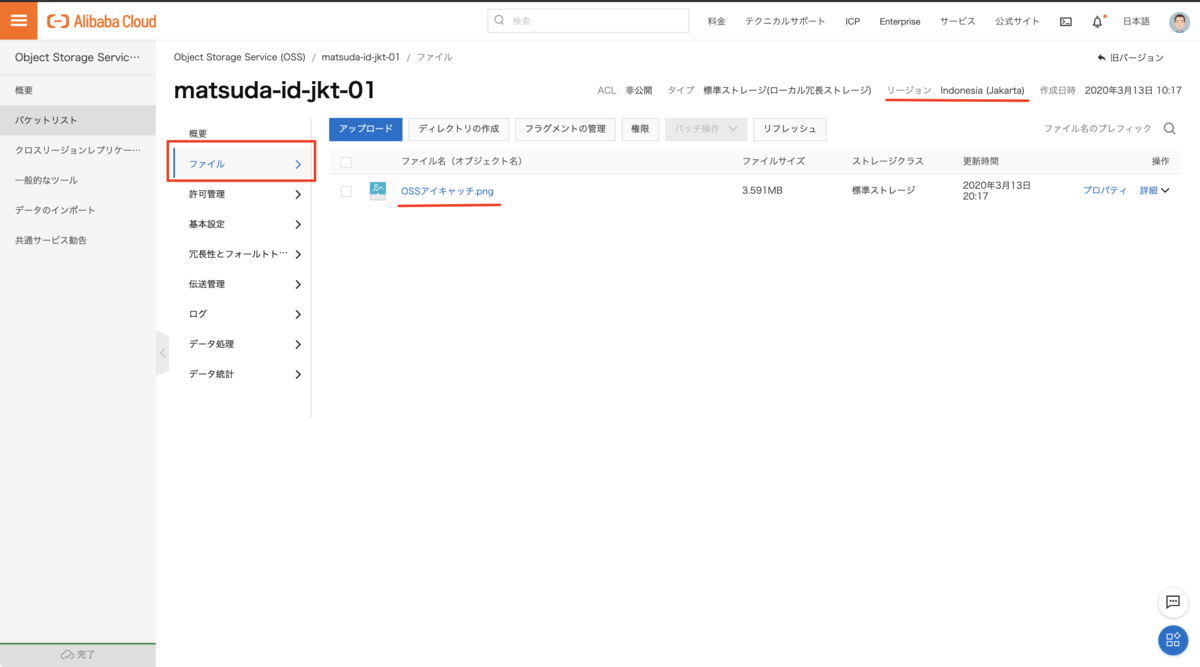Click the Alibaba Cloud logo
Screen dimensions: 1200x667
(x=102, y=21)
